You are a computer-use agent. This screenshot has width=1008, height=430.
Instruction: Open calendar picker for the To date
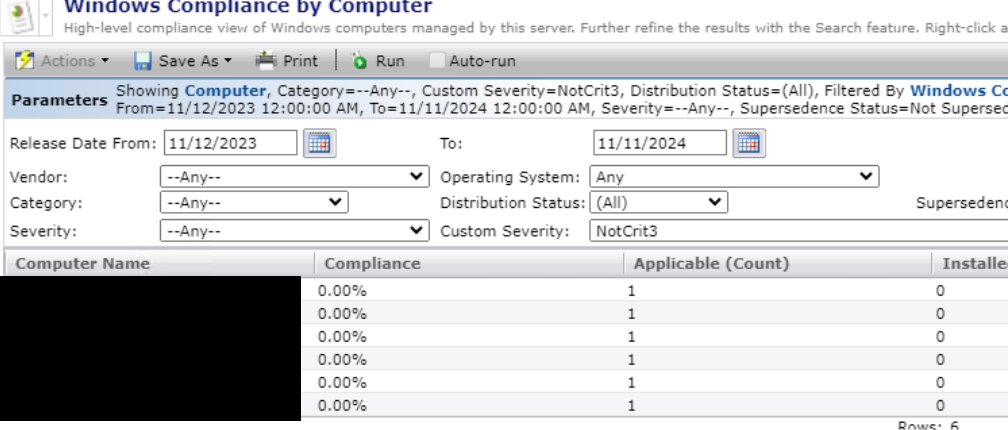(749, 143)
